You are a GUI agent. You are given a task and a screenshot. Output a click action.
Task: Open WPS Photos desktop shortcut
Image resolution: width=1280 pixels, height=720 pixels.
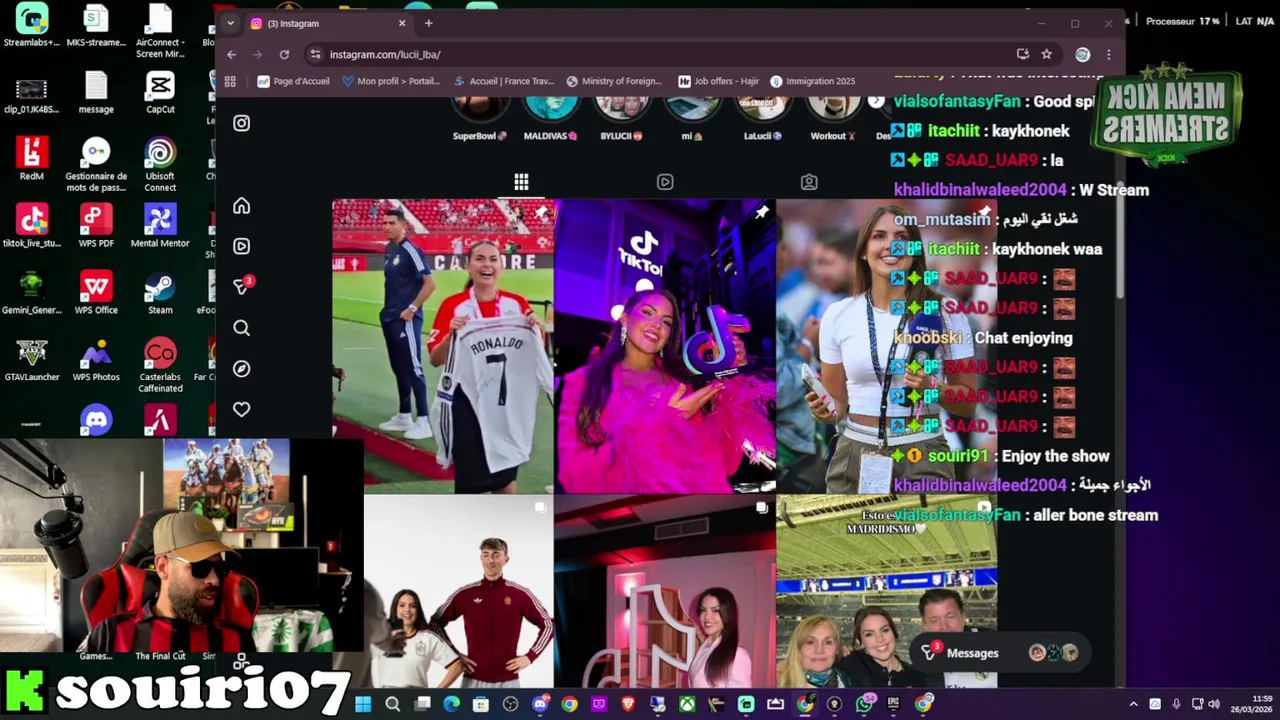tap(96, 359)
